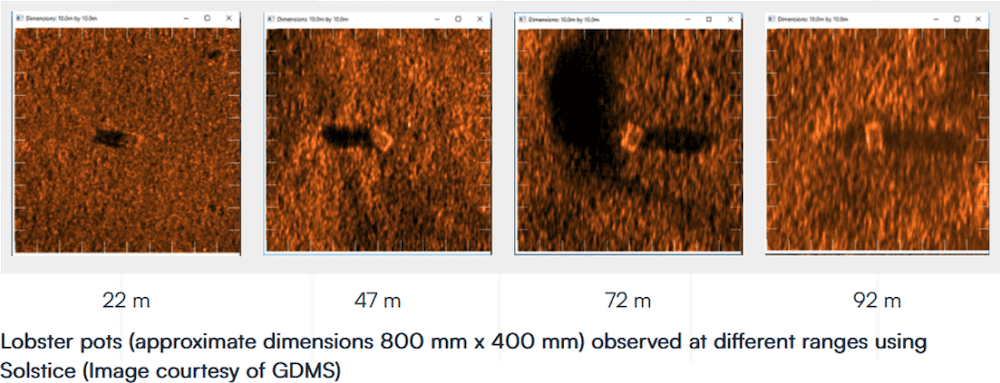Click the '47 m' range label
This screenshot has height=383, width=1000.
coord(378,301)
